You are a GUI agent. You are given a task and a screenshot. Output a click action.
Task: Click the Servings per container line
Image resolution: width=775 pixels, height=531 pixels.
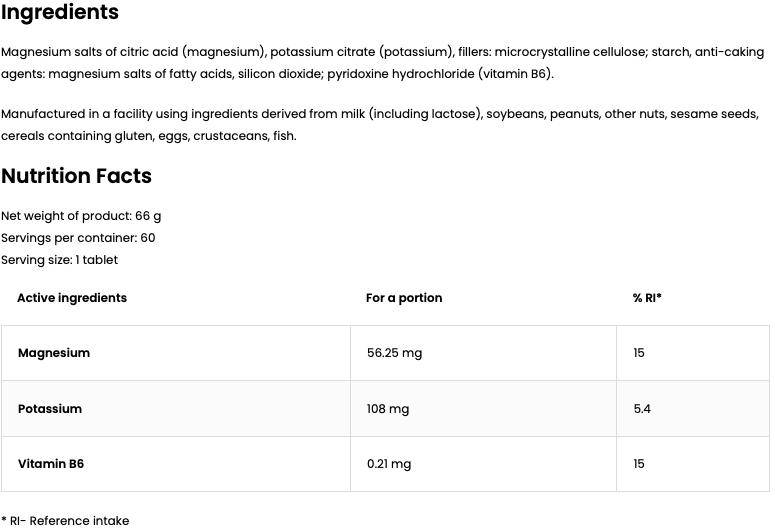[78, 238]
